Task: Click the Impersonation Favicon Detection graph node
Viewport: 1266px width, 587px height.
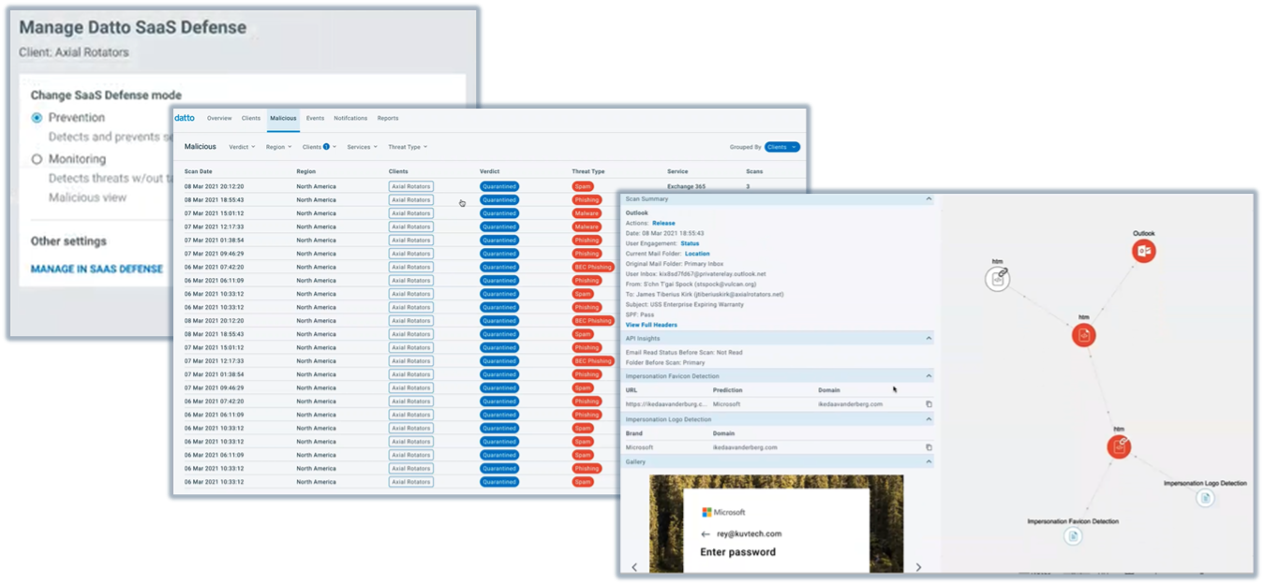Action: pyautogui.click(x=1073, y=536)
